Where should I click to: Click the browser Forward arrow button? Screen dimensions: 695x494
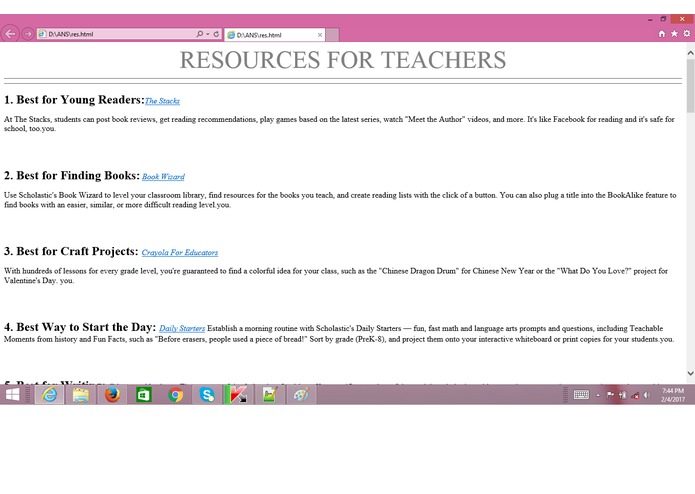pyautogui.click(x=27, y=34)
